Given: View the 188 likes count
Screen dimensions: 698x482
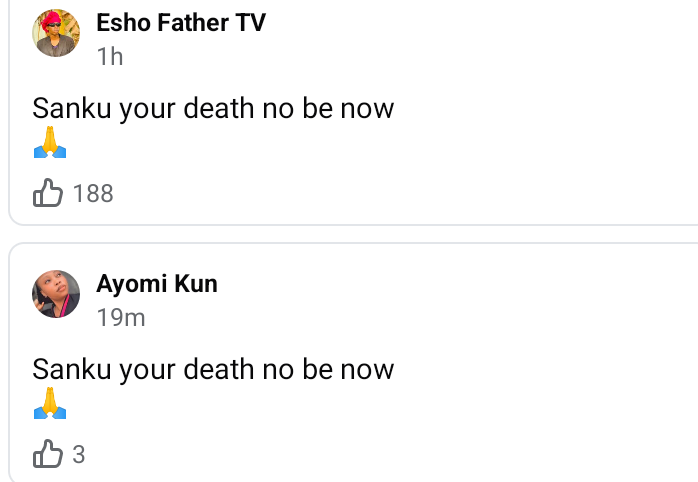Looking at the screenshot, I should pyautogui.click(x=93, y=193).
